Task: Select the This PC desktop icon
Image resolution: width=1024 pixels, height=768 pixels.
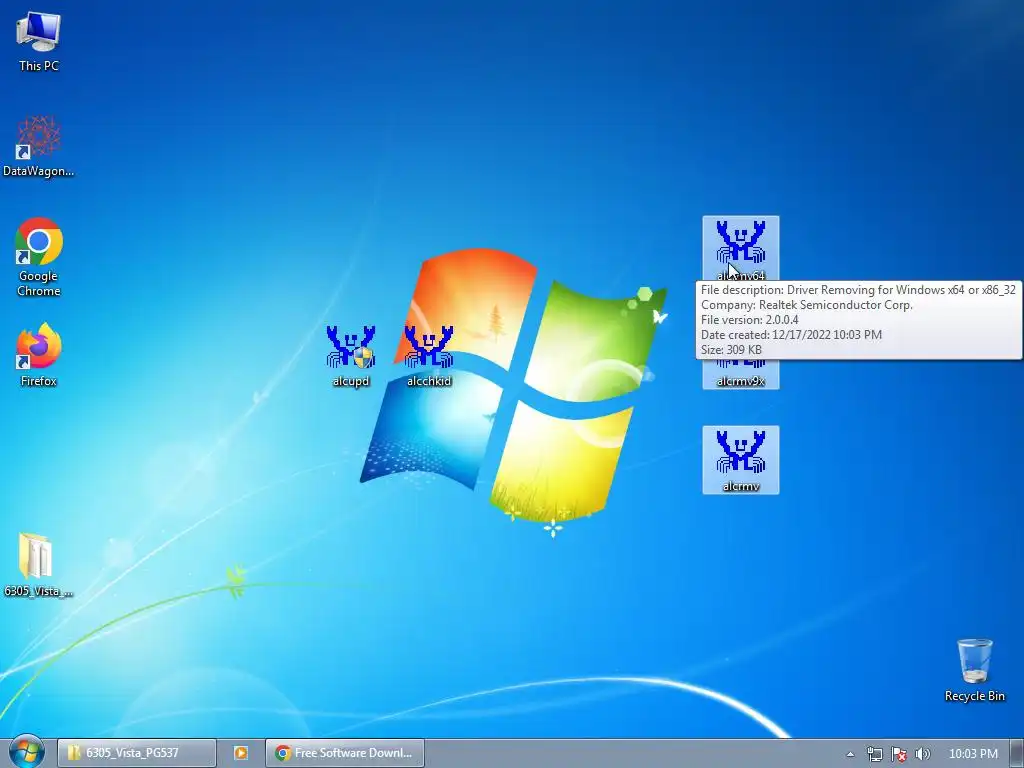Action: click(x=39, y=42)
